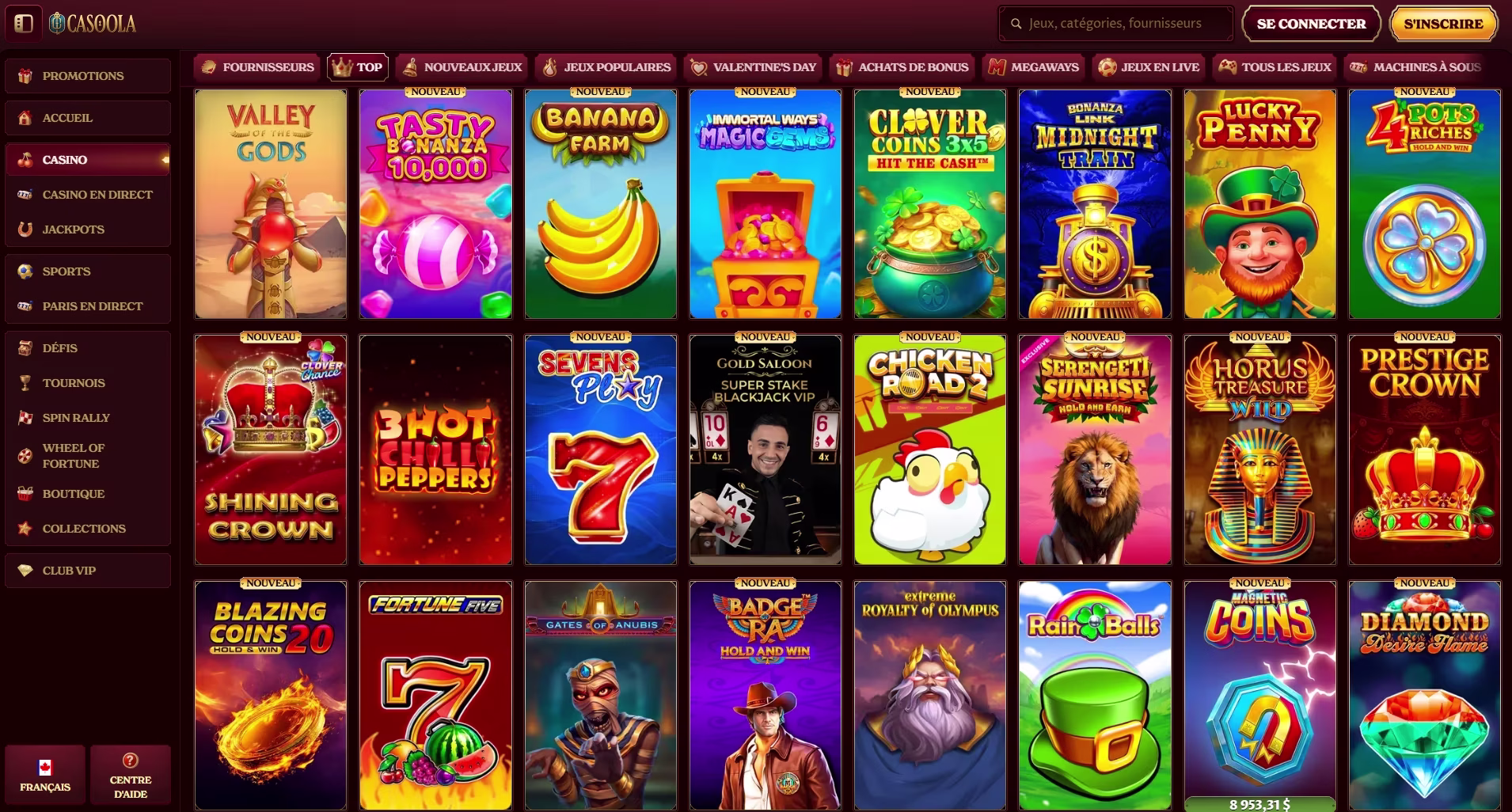Click the S'inscrire button

[x=1443, y=24]
